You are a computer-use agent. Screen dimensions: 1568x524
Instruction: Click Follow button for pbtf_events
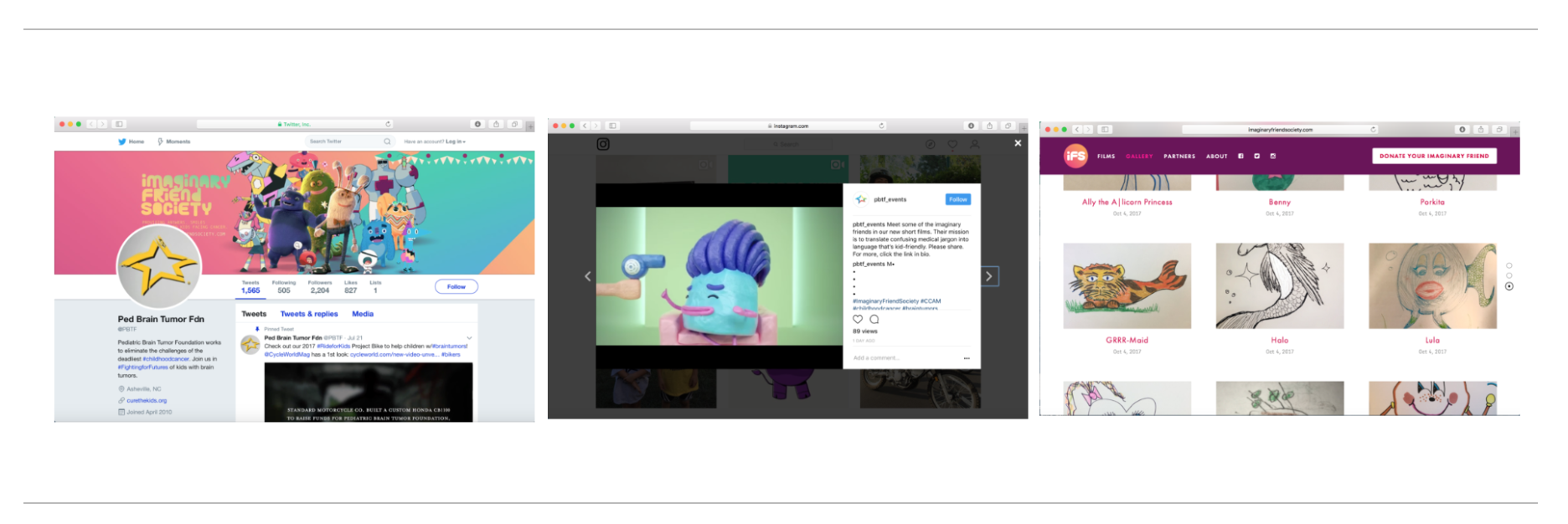(958, 199)
